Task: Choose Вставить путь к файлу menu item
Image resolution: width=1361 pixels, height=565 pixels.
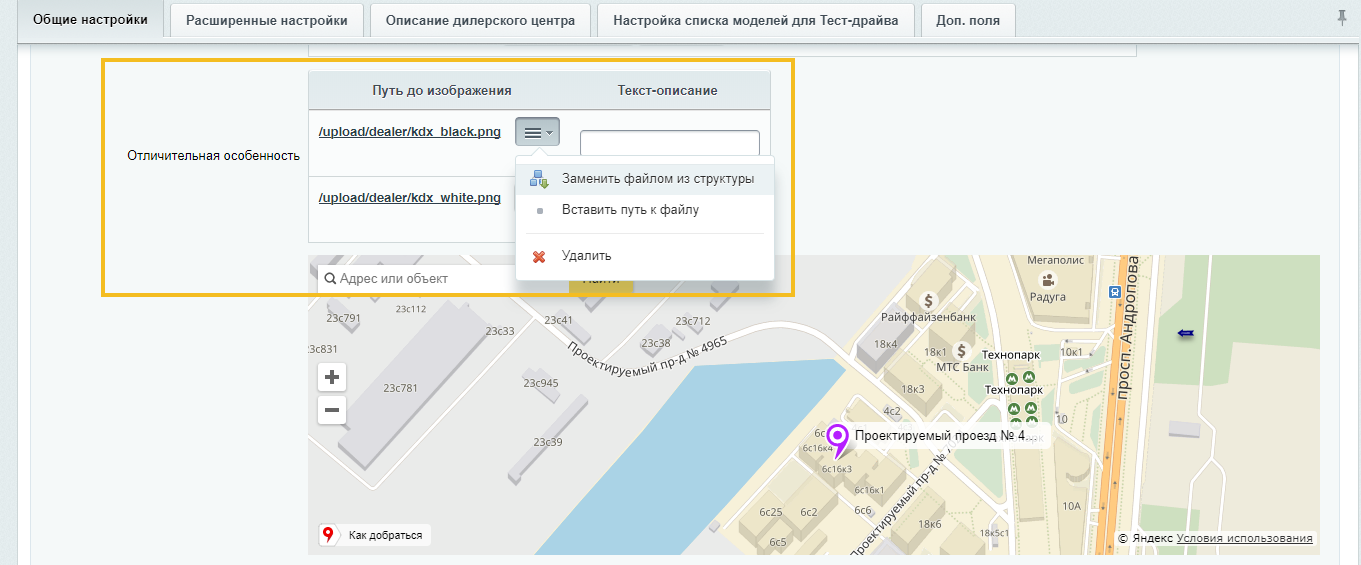Action: pyautogui.click(x=645, y=210)
